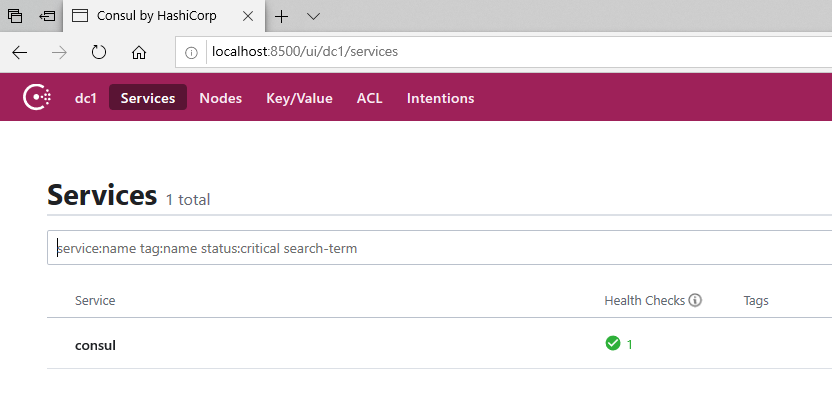Image resolution: width=832 pixels, height=403 pixels.
Task: Open a new browser tab
Action: coord(282,16)
